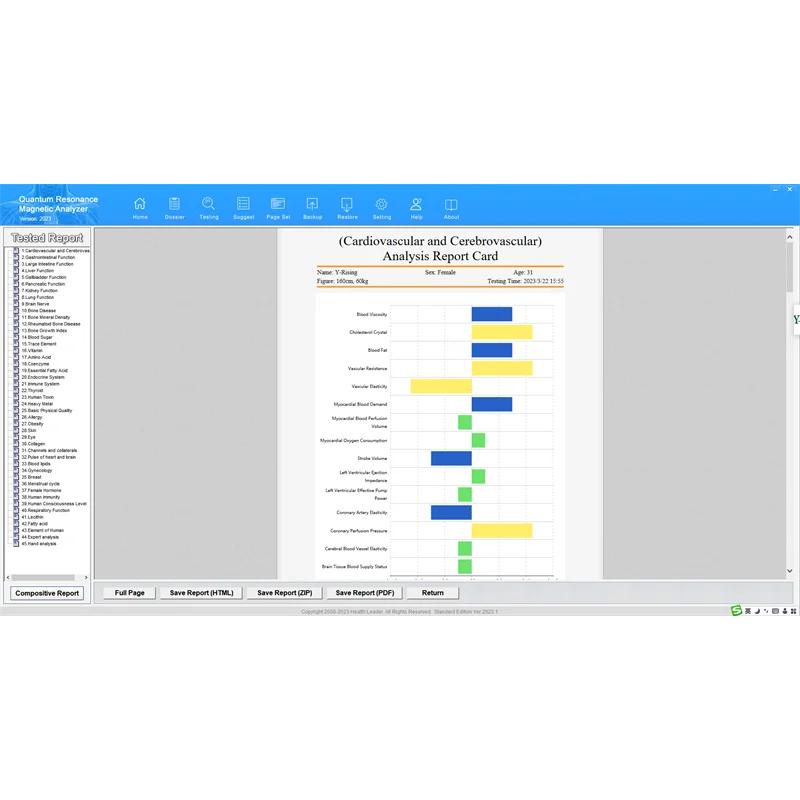This screenshot has width=800, height=800.
Task: Click the Return button
Action: coord(433,593)
